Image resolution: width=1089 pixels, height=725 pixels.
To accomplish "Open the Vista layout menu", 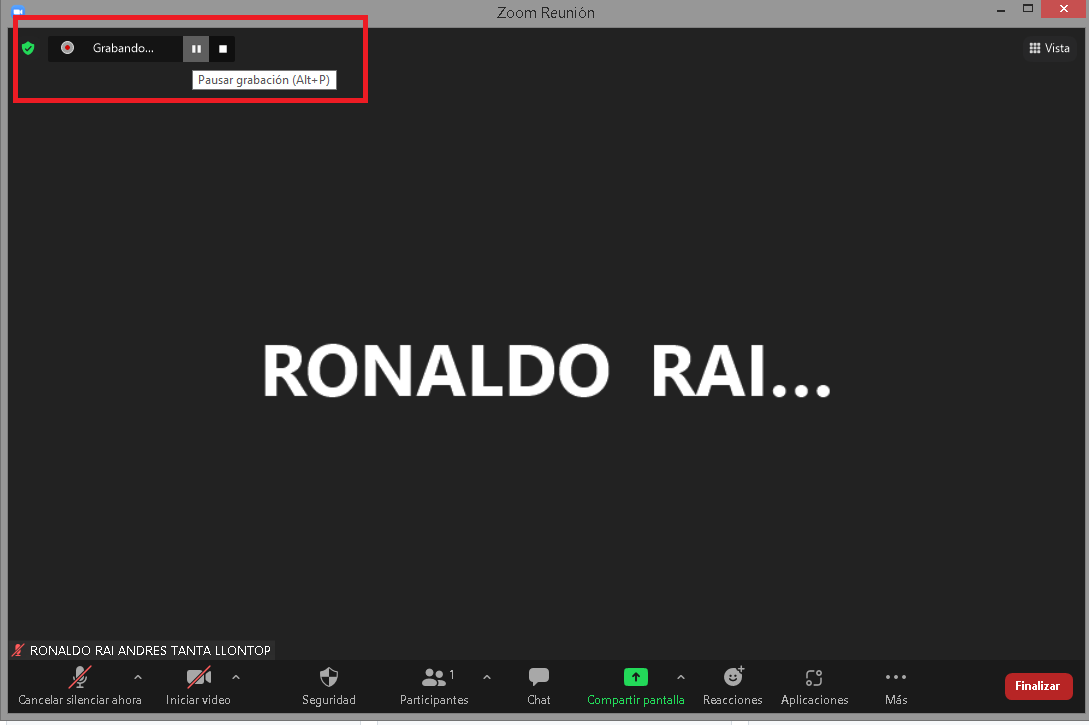I will coord(1048,48).
